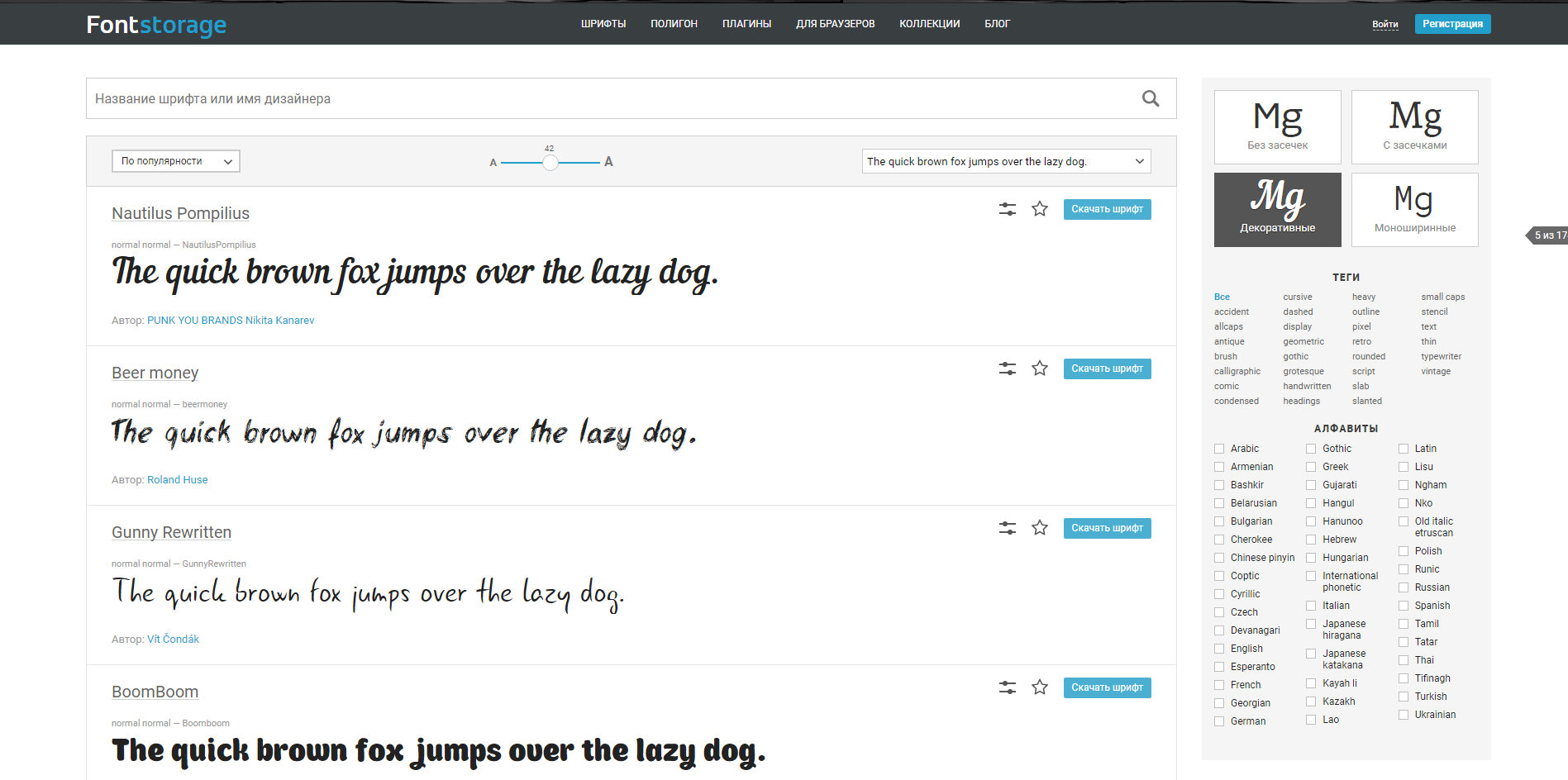This screenshot has width=1568, height=780.
Task: Filter by the 'comic' tag
Action: (x=1227, y=386)
